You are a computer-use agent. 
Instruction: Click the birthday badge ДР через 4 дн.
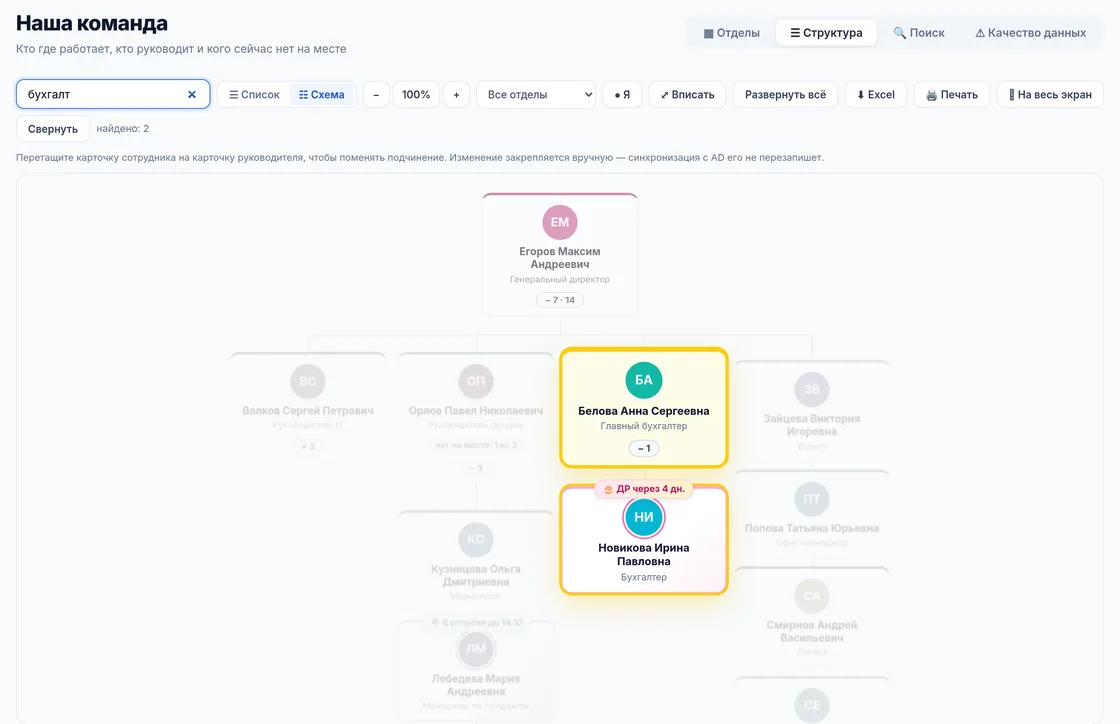(644, 489)
